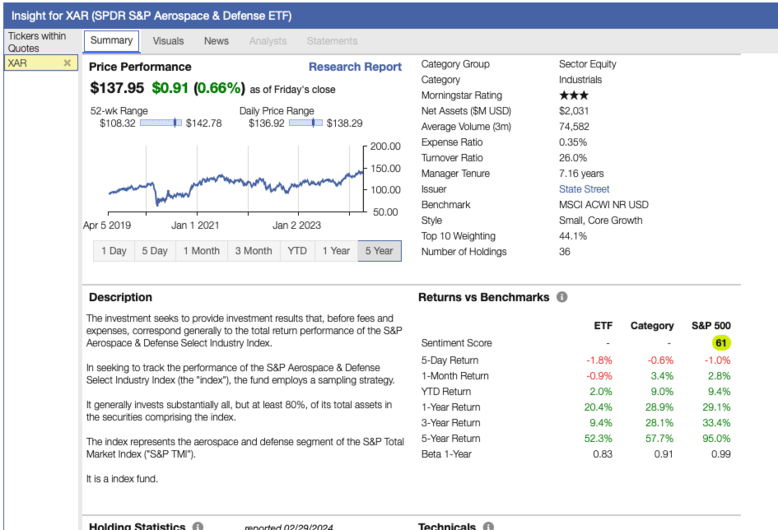Show the 5 Day price chart
The height and width of the screenshot is (530, 778).
point(155,251)
